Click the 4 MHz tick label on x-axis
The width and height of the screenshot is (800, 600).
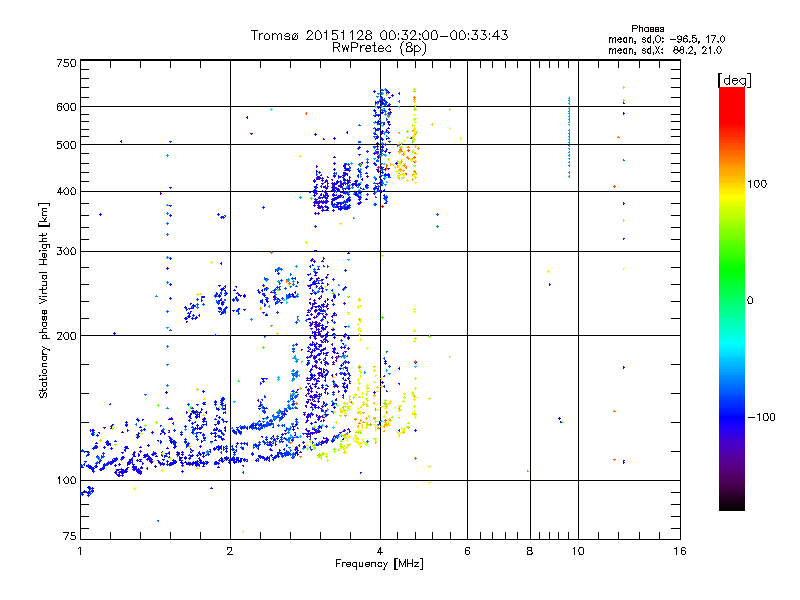coord(380,551)
